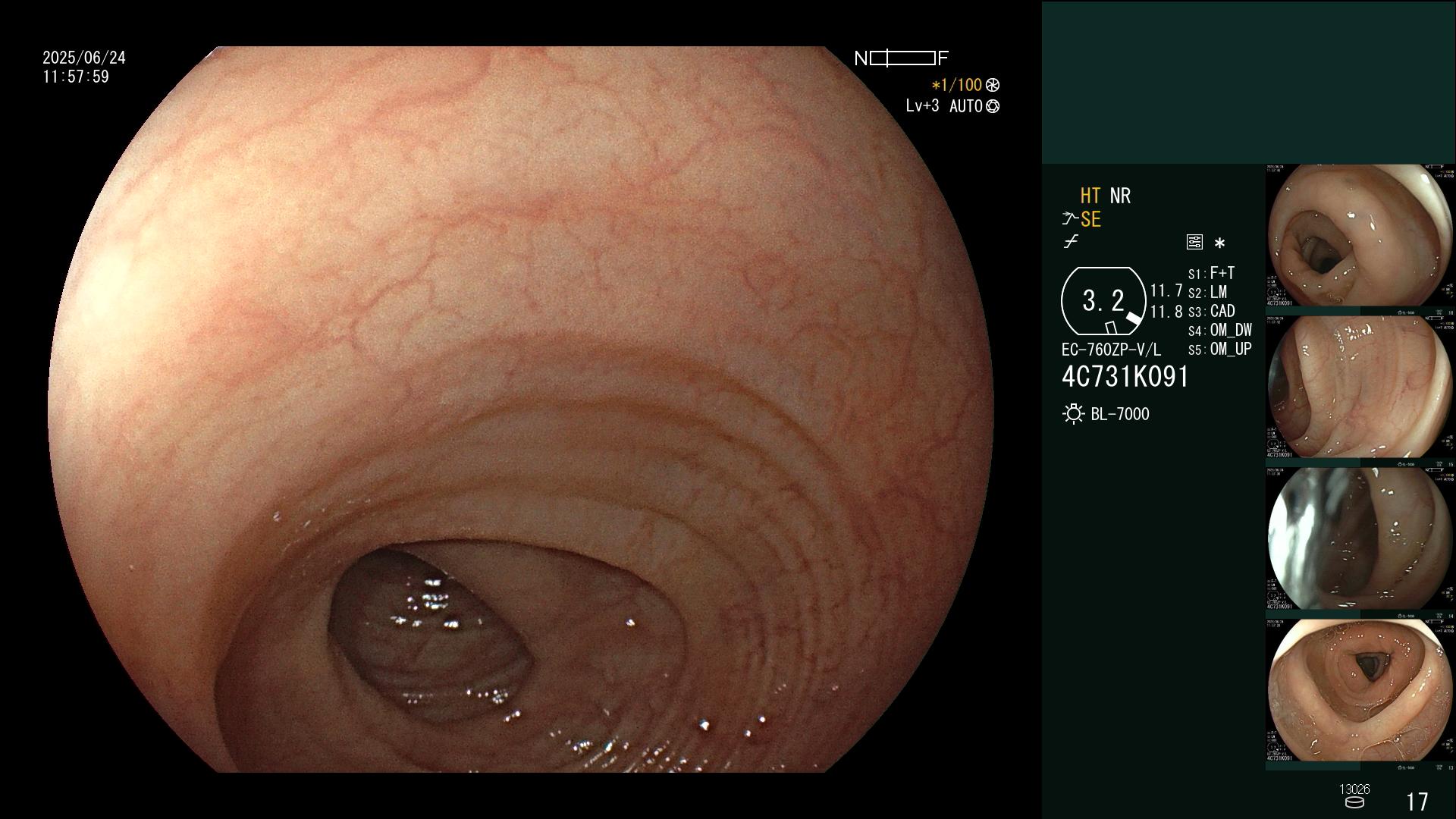Click the main live endoscopy image
The height and width of the screenshot is (819, 1456).
521,409
